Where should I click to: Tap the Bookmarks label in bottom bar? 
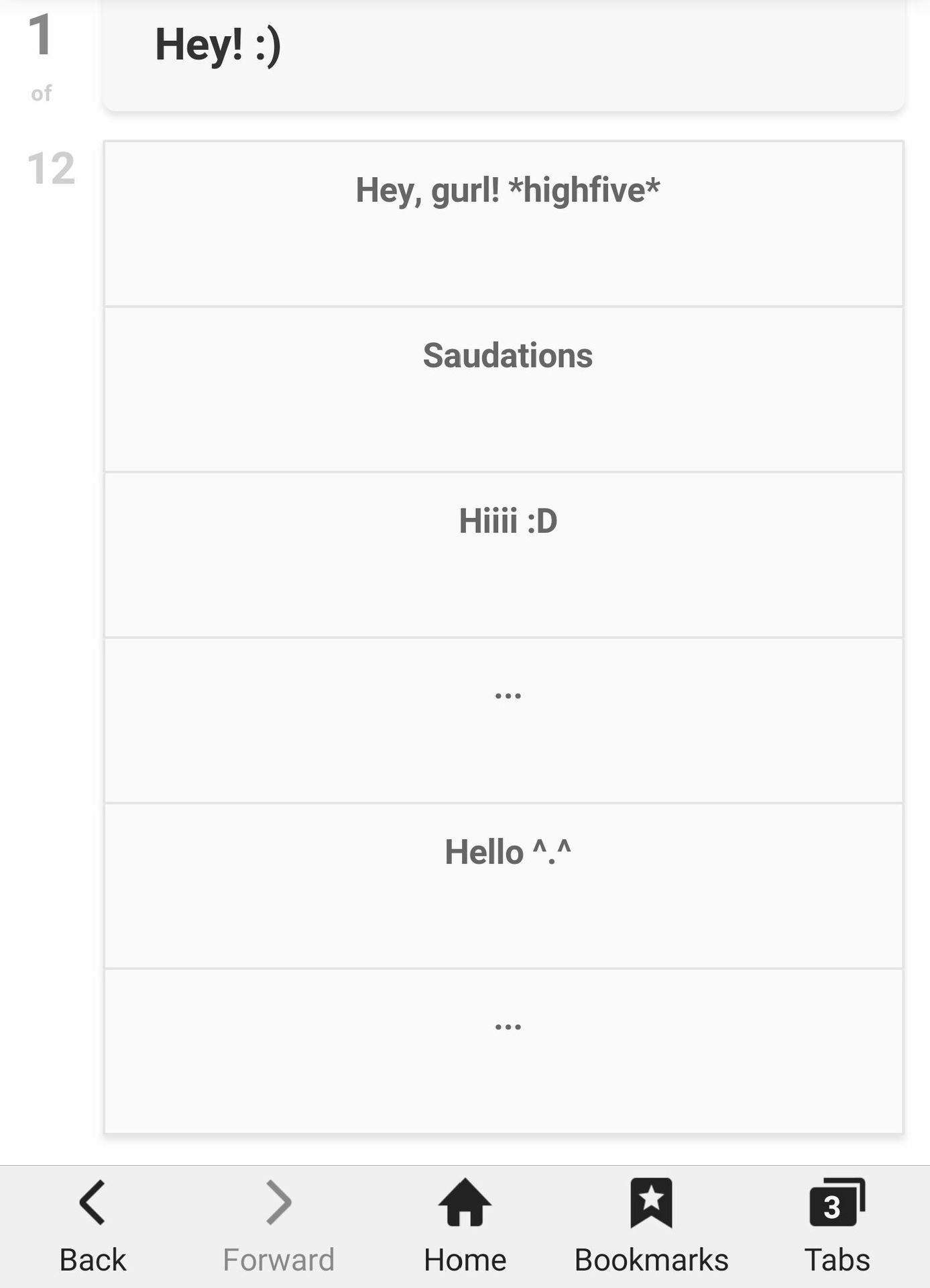[x=651, y=1260]
